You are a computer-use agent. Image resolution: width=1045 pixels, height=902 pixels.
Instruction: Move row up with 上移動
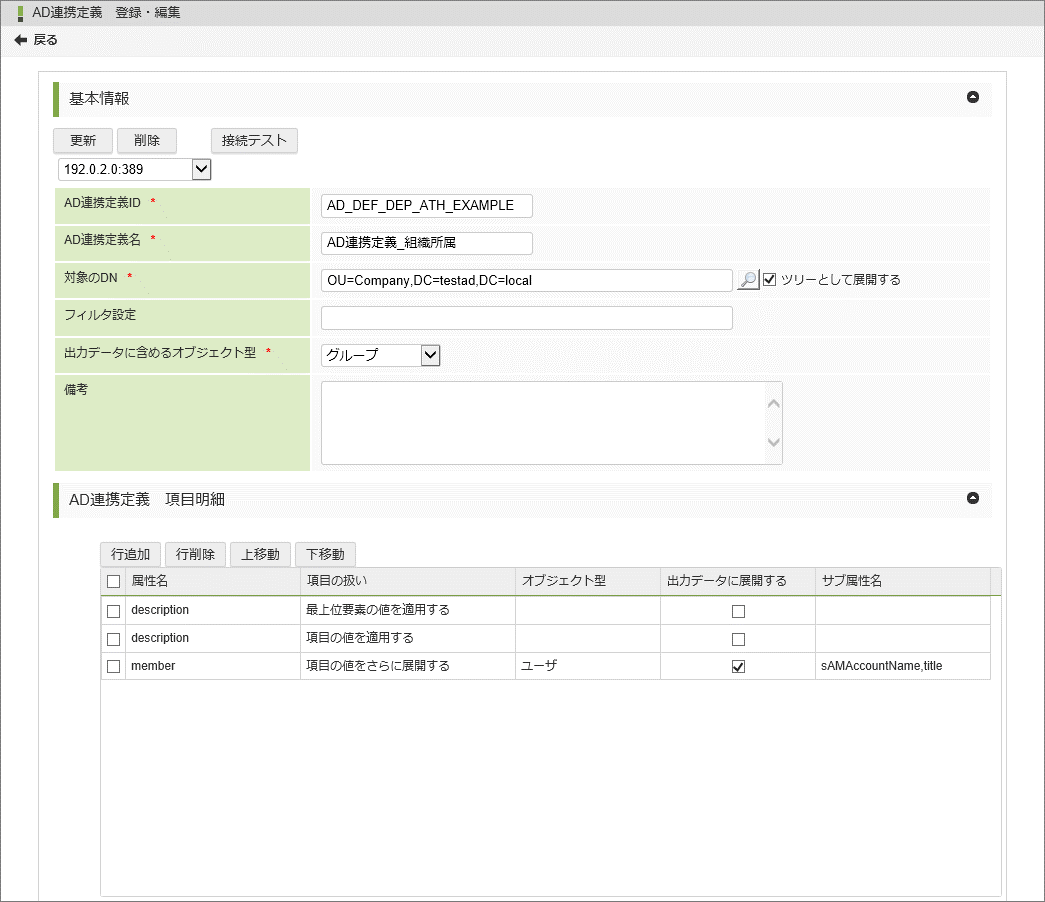click(x=260, y=554)
